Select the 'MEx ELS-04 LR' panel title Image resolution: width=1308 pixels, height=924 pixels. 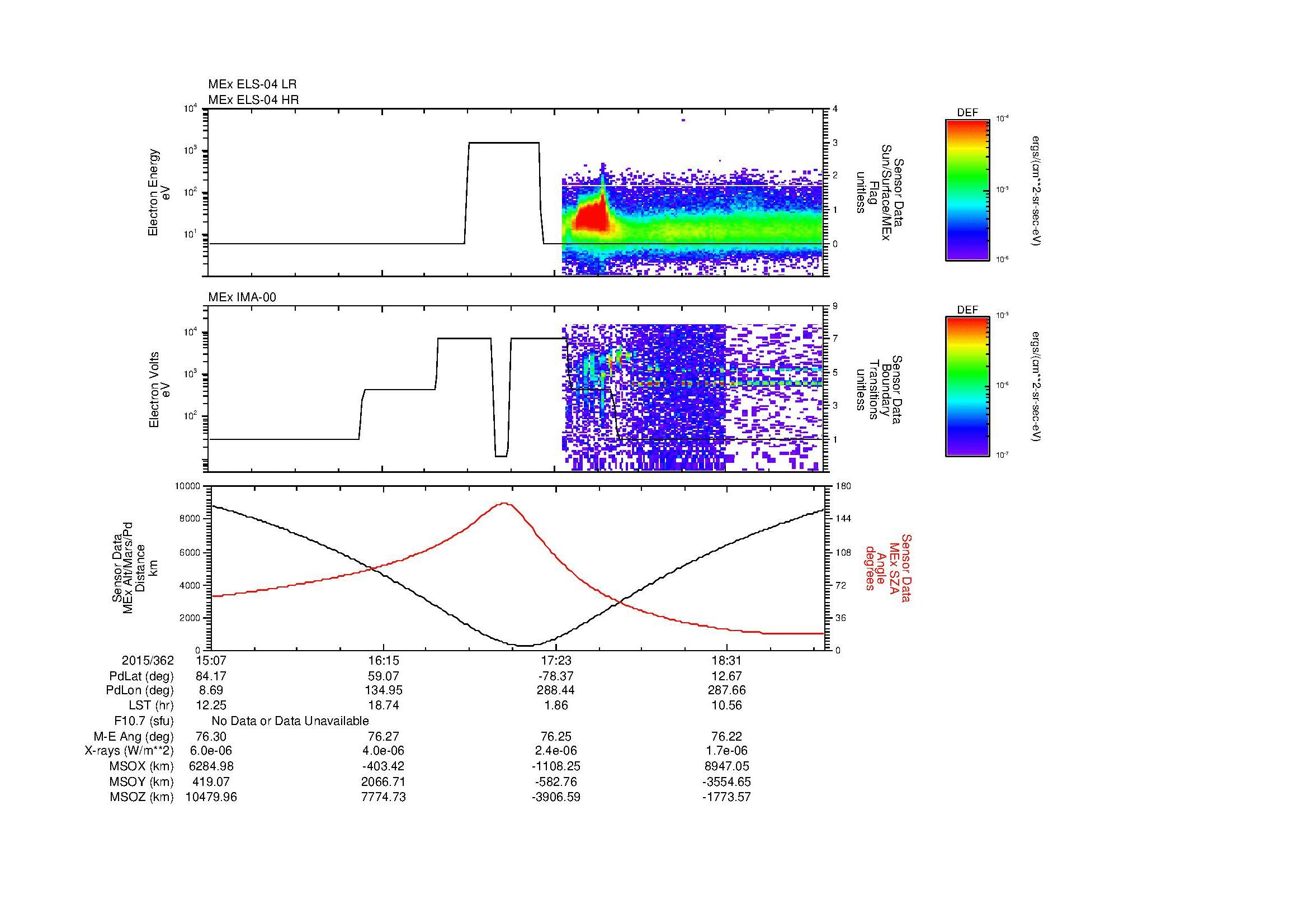pos(252,84)
